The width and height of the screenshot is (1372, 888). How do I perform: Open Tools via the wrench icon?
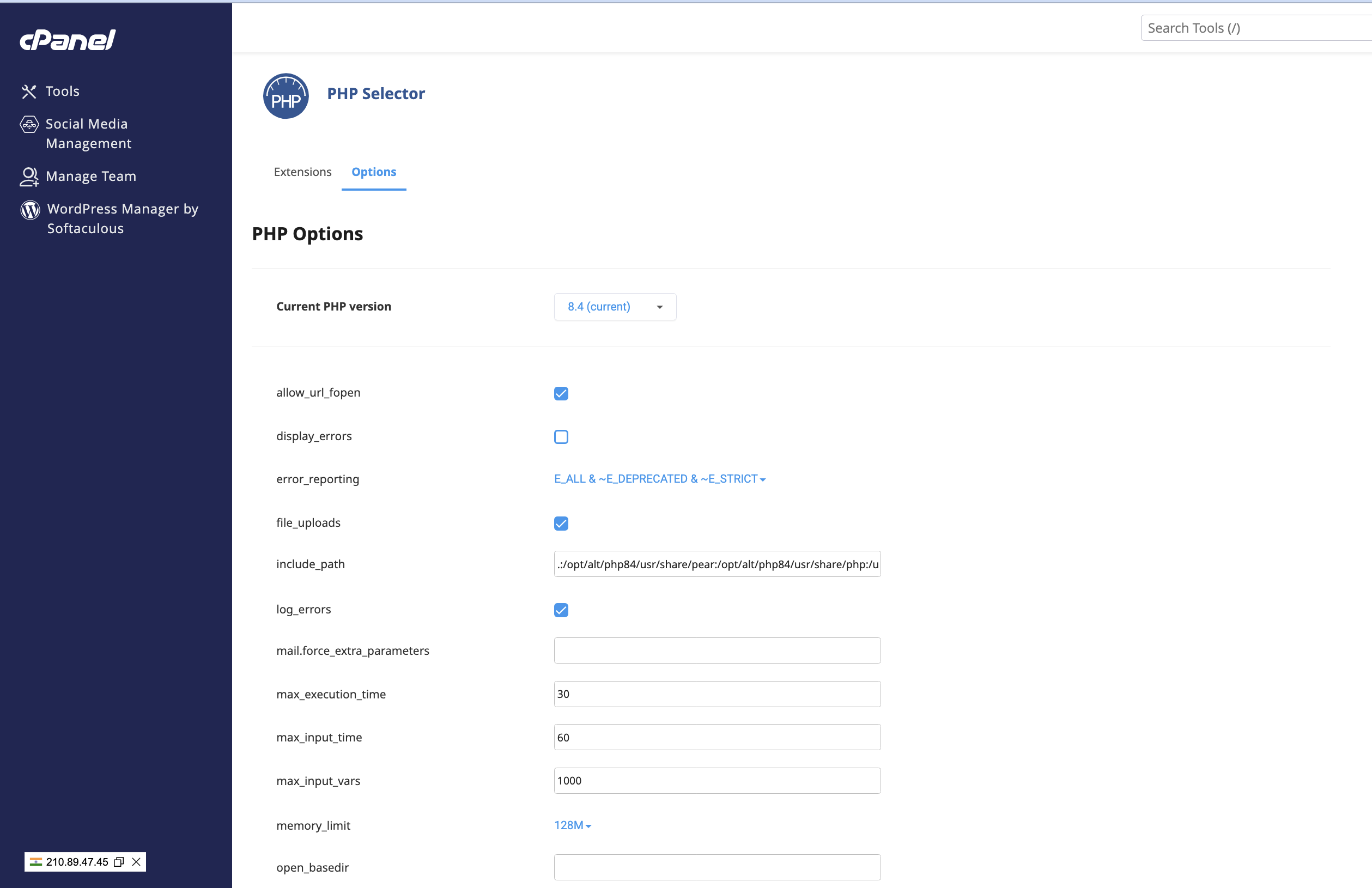[x=29, y=92]
